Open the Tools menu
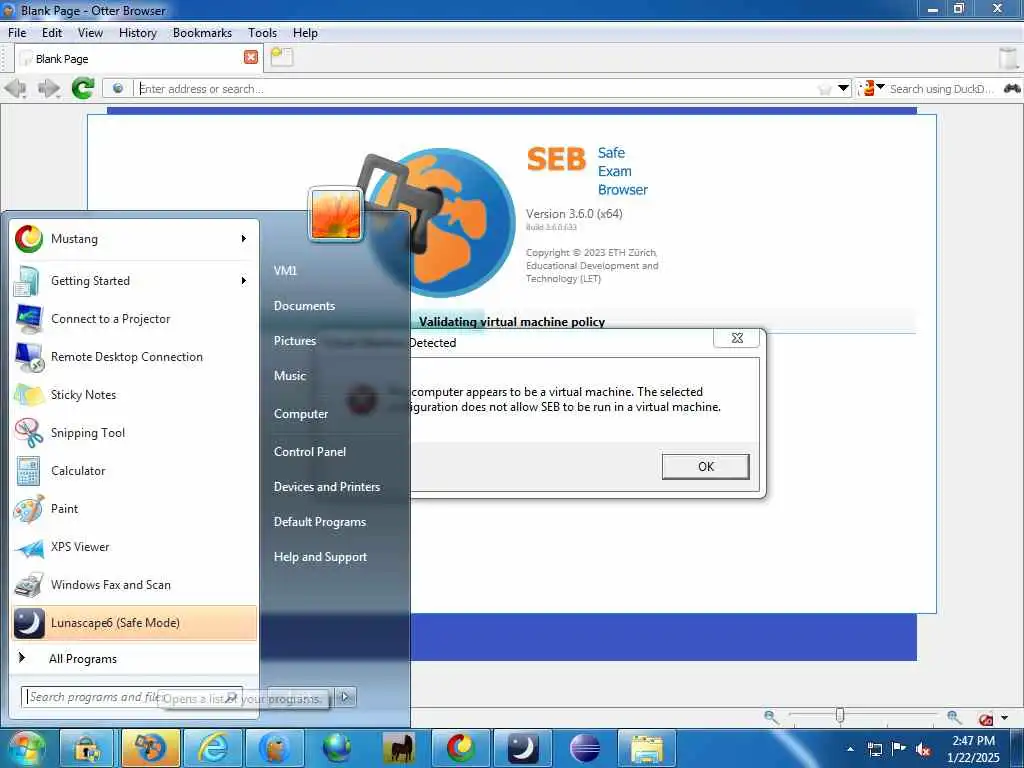The image size is (1024, 768). click(x=263, y=33)
